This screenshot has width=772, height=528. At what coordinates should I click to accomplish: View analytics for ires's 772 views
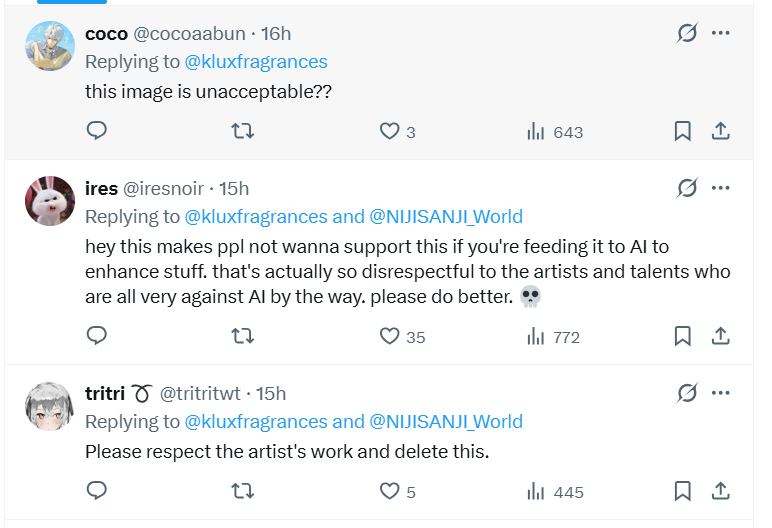(553, 336)
